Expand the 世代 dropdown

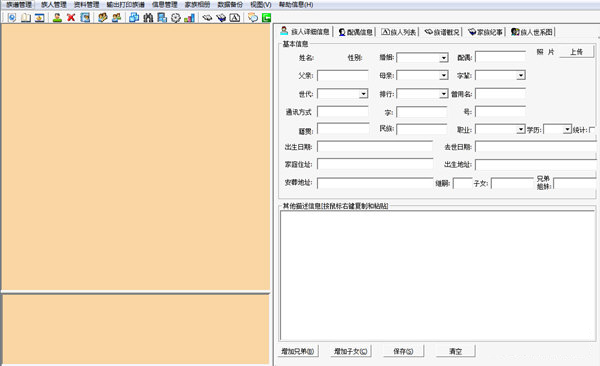click(363, 94)
